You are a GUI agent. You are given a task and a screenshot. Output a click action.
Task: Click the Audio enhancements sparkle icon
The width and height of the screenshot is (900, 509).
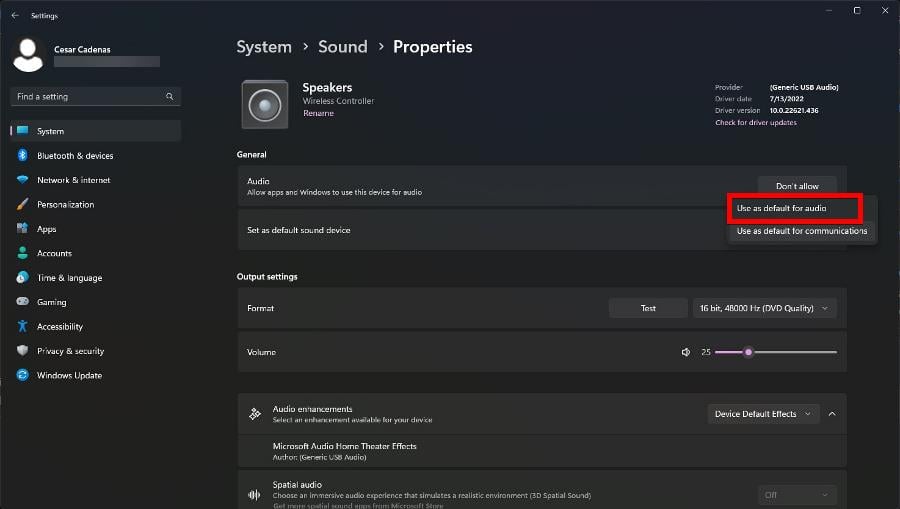tap(255, 414)
